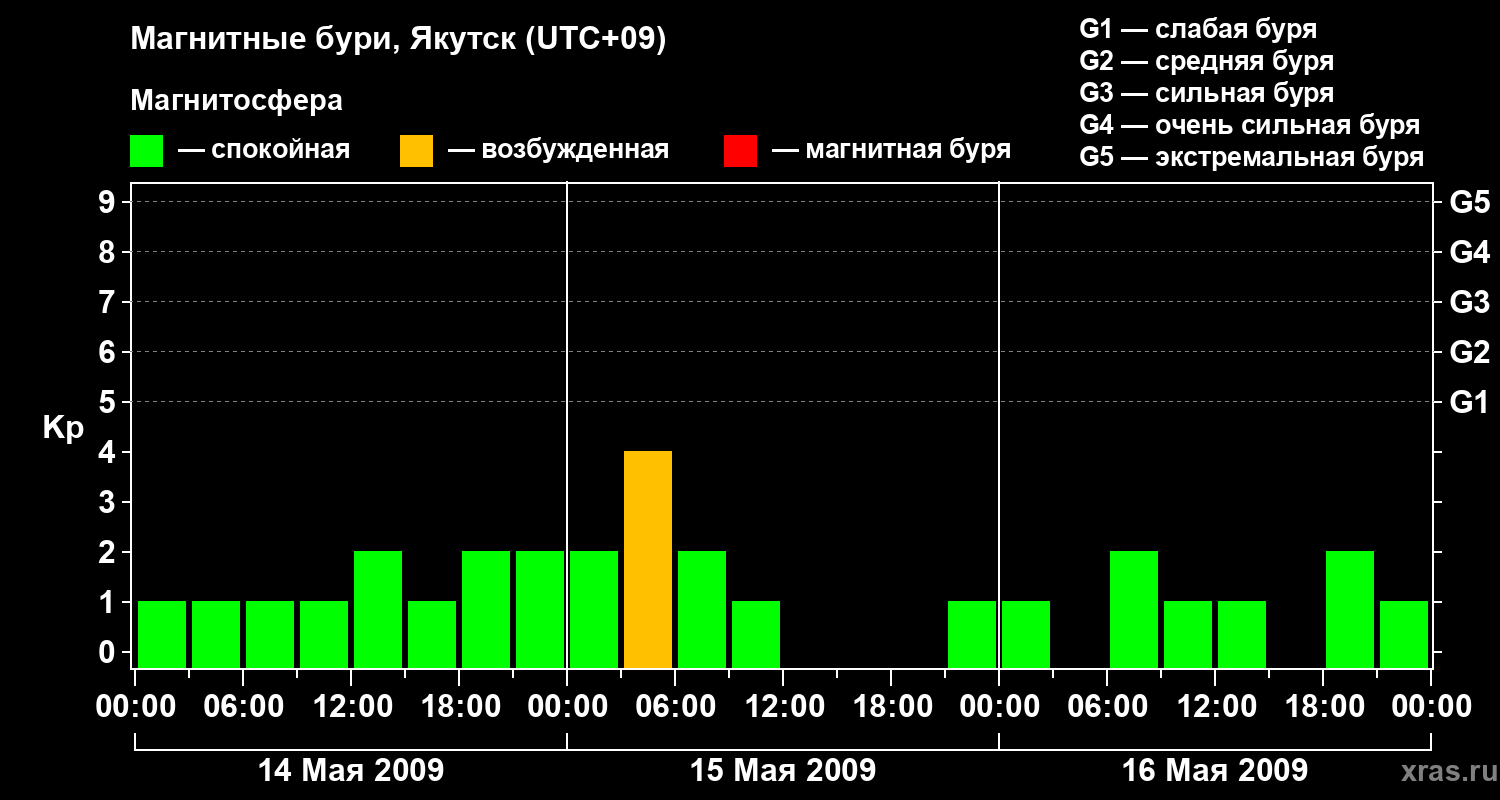
Task: Click the 12:00 Kp 2 bar on 14 Мая
Action: tap(378, 609)
